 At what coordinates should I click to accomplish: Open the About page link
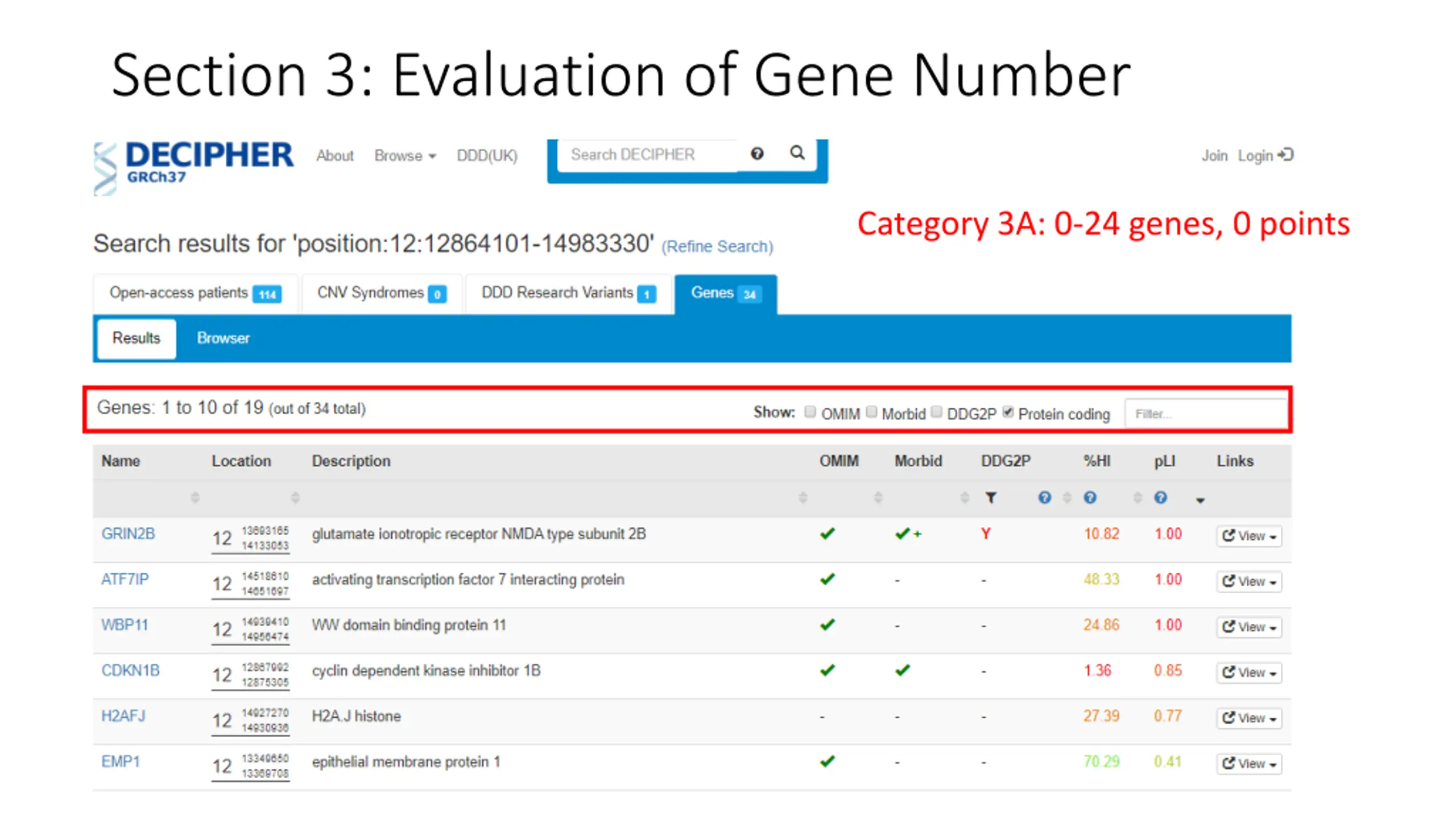click(x=335, y=156)
